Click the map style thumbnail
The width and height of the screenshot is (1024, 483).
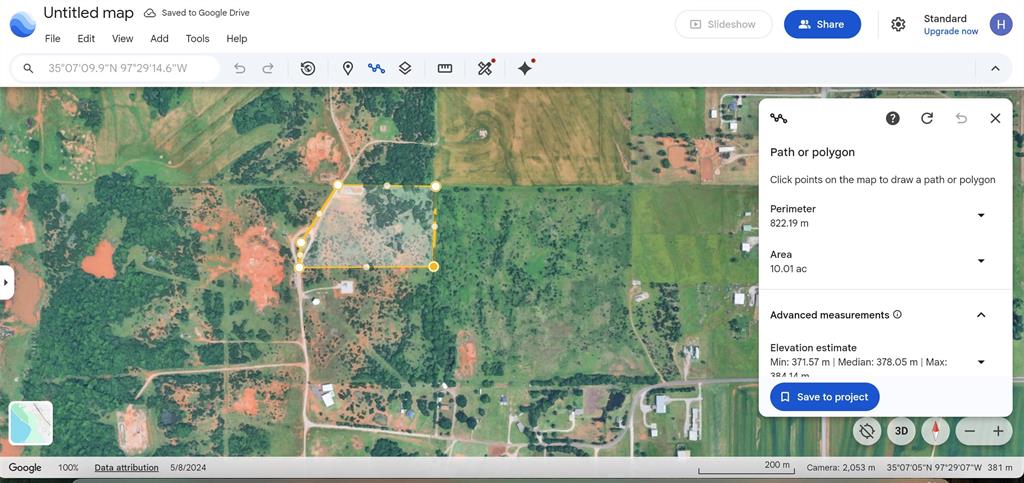click(x=31, y=423)
